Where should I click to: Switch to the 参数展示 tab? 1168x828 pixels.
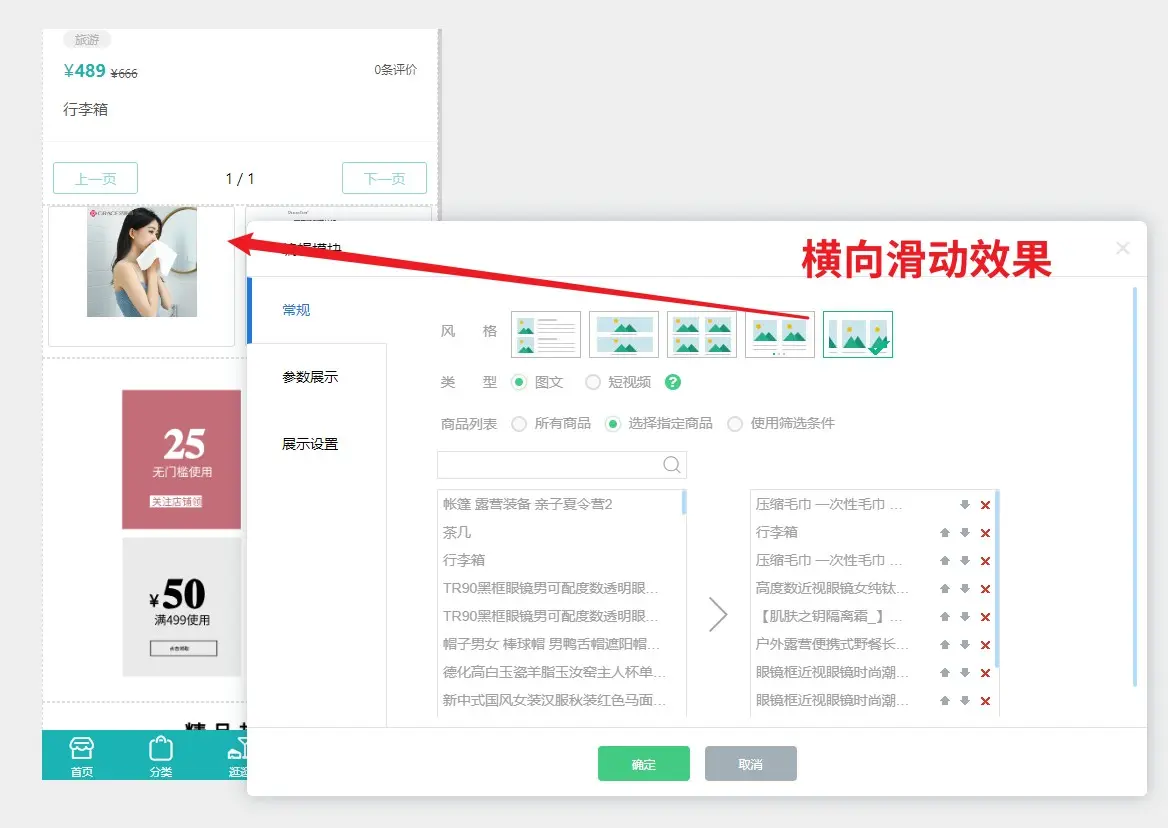[x=310, y=377]
